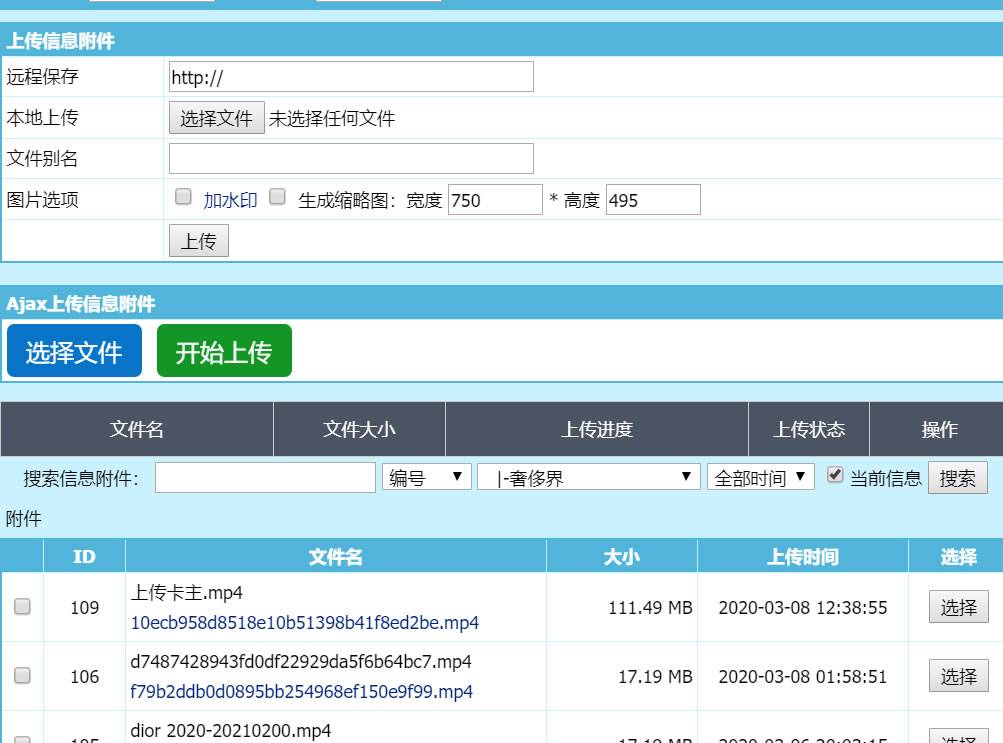
Task: Click the ID column header in attachments table
Action: [84, 556]
